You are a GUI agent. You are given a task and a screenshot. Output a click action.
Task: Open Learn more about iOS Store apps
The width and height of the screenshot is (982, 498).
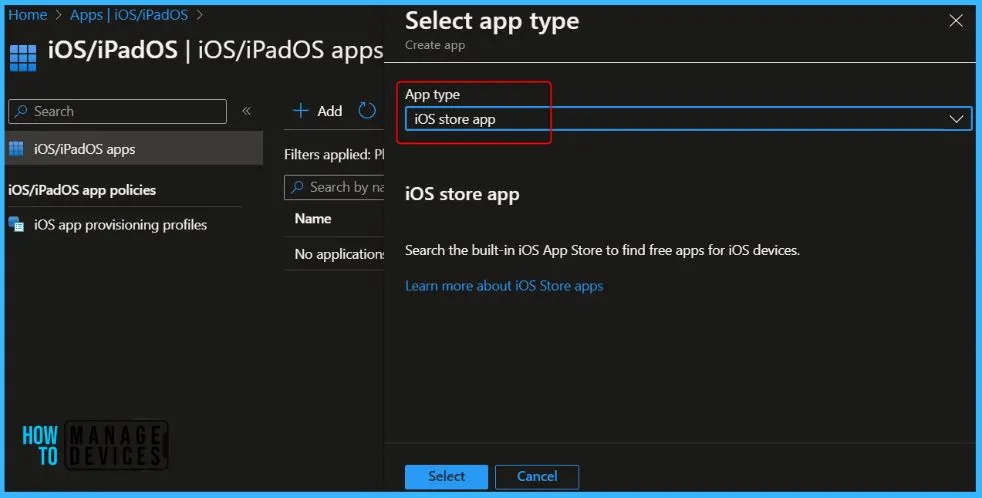pos(504,286)
